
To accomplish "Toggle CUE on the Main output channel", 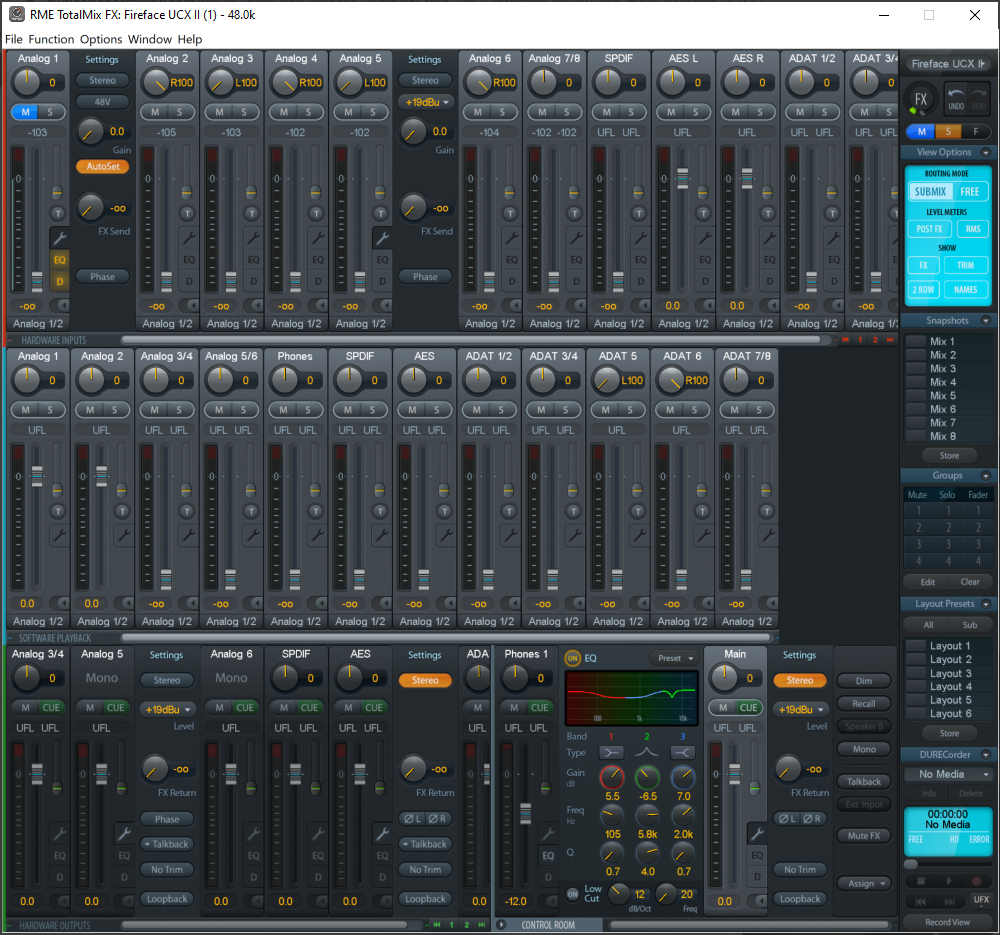I will [x=749, y=708].
